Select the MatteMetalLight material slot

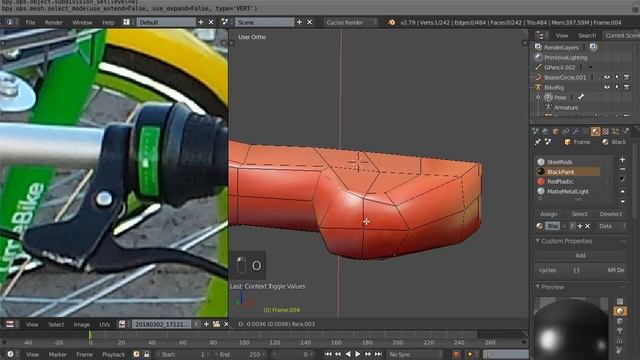[x=570, y=191]
